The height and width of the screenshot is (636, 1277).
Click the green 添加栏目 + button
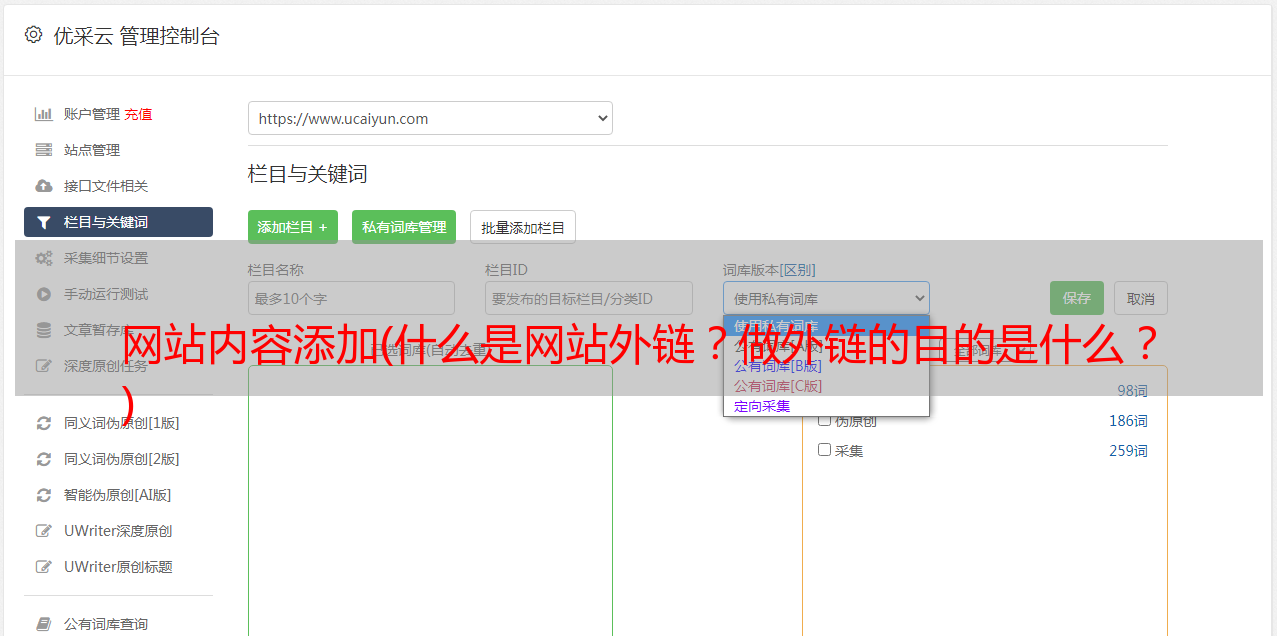point(292,227)
